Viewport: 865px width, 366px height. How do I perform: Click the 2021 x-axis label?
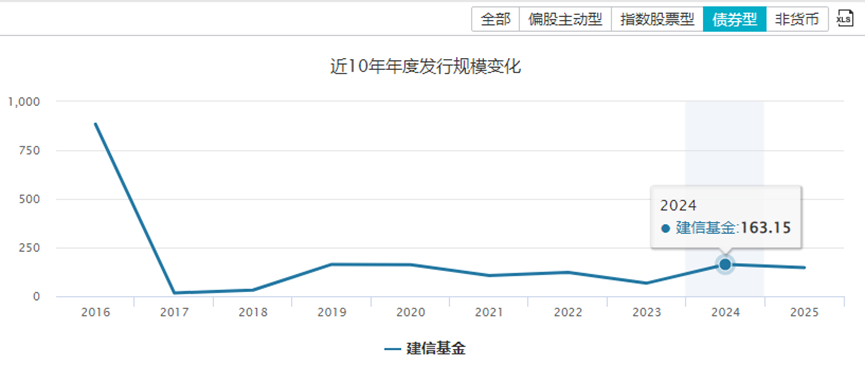coord(489,312)
